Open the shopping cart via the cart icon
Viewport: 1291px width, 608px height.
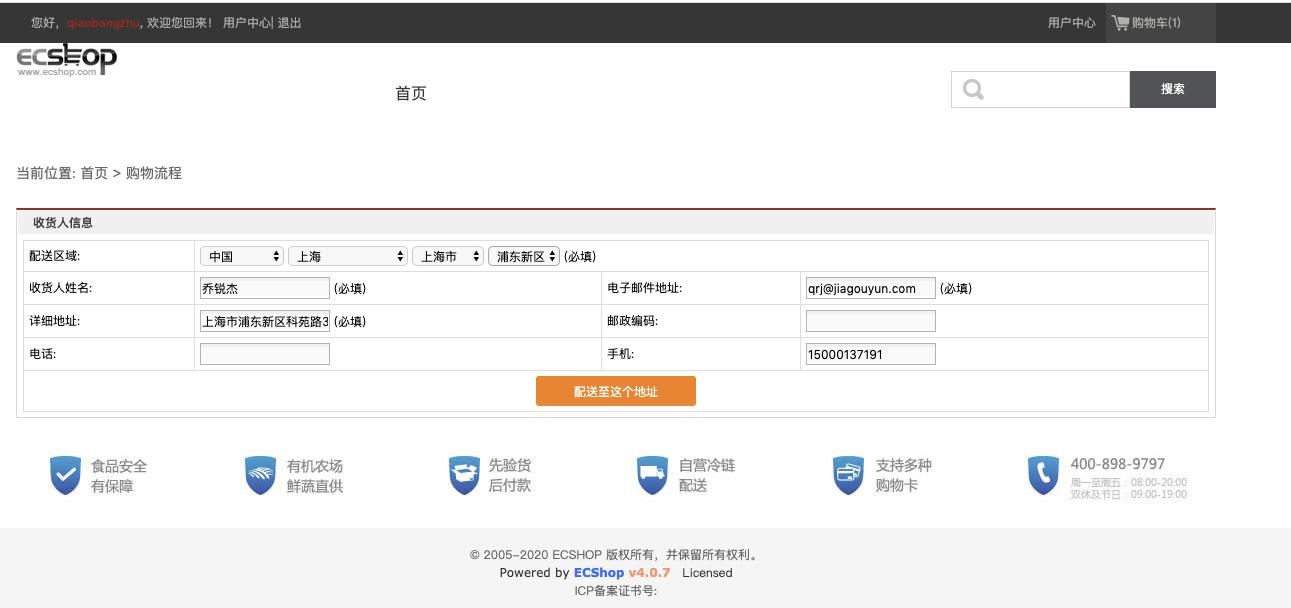(x=1120, y=22)
